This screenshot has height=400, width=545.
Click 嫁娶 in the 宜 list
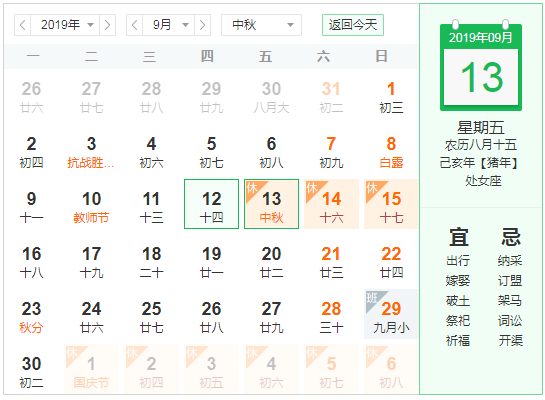point(458,280)
